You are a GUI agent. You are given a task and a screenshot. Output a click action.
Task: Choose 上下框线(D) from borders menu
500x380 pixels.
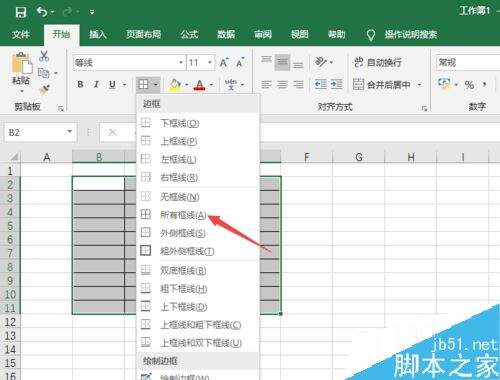[198, 306]
